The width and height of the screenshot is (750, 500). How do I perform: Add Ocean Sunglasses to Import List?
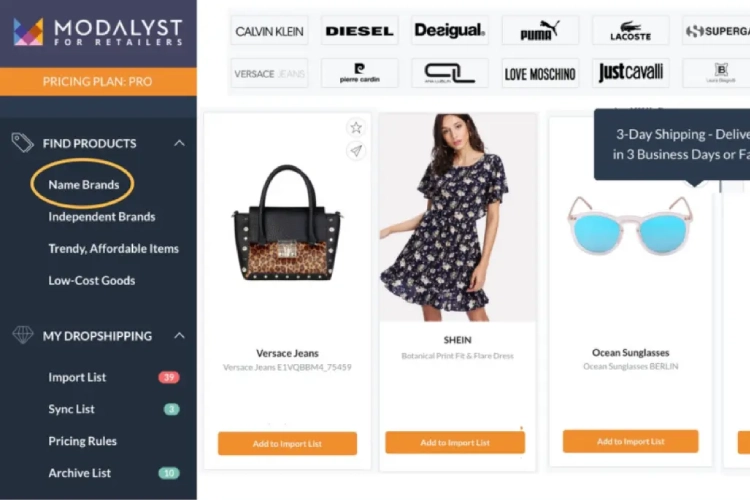(x=630, y=441)
